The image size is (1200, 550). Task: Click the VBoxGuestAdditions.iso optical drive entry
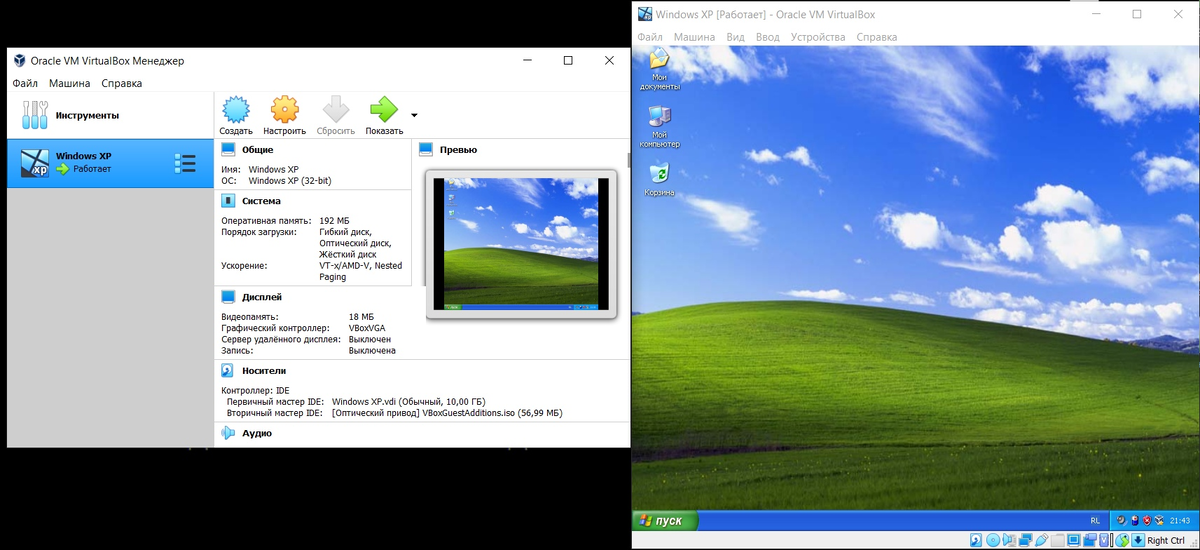[x=447, y=412]
